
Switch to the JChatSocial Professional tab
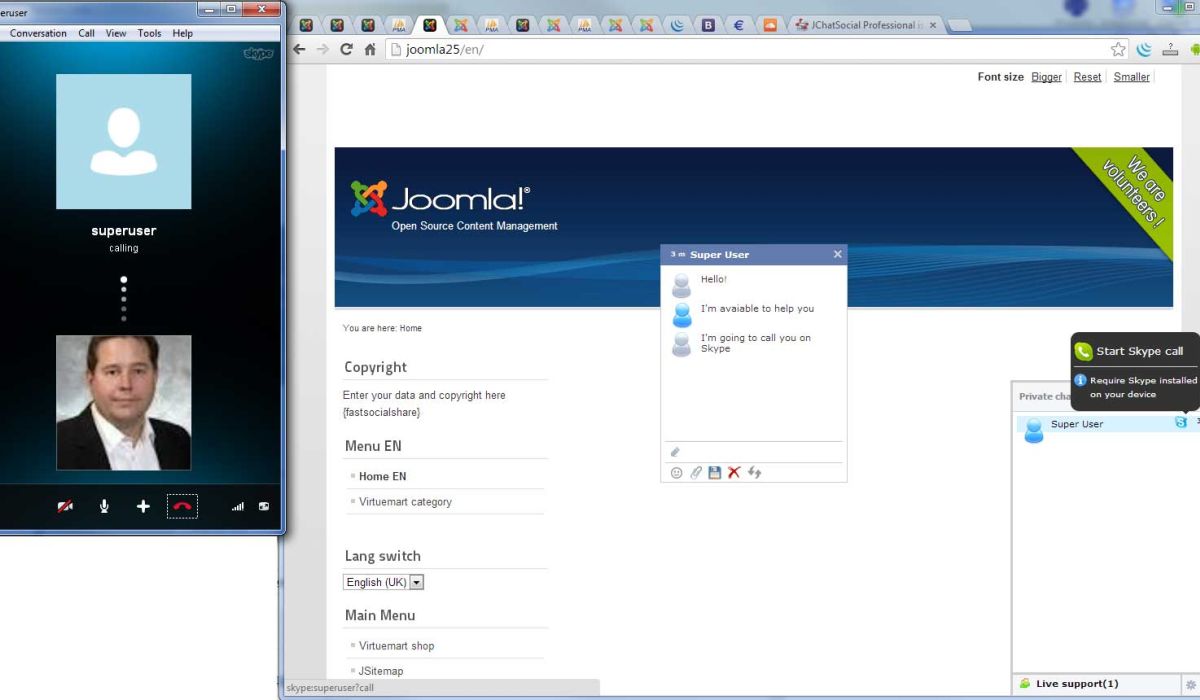click(865, 25)
